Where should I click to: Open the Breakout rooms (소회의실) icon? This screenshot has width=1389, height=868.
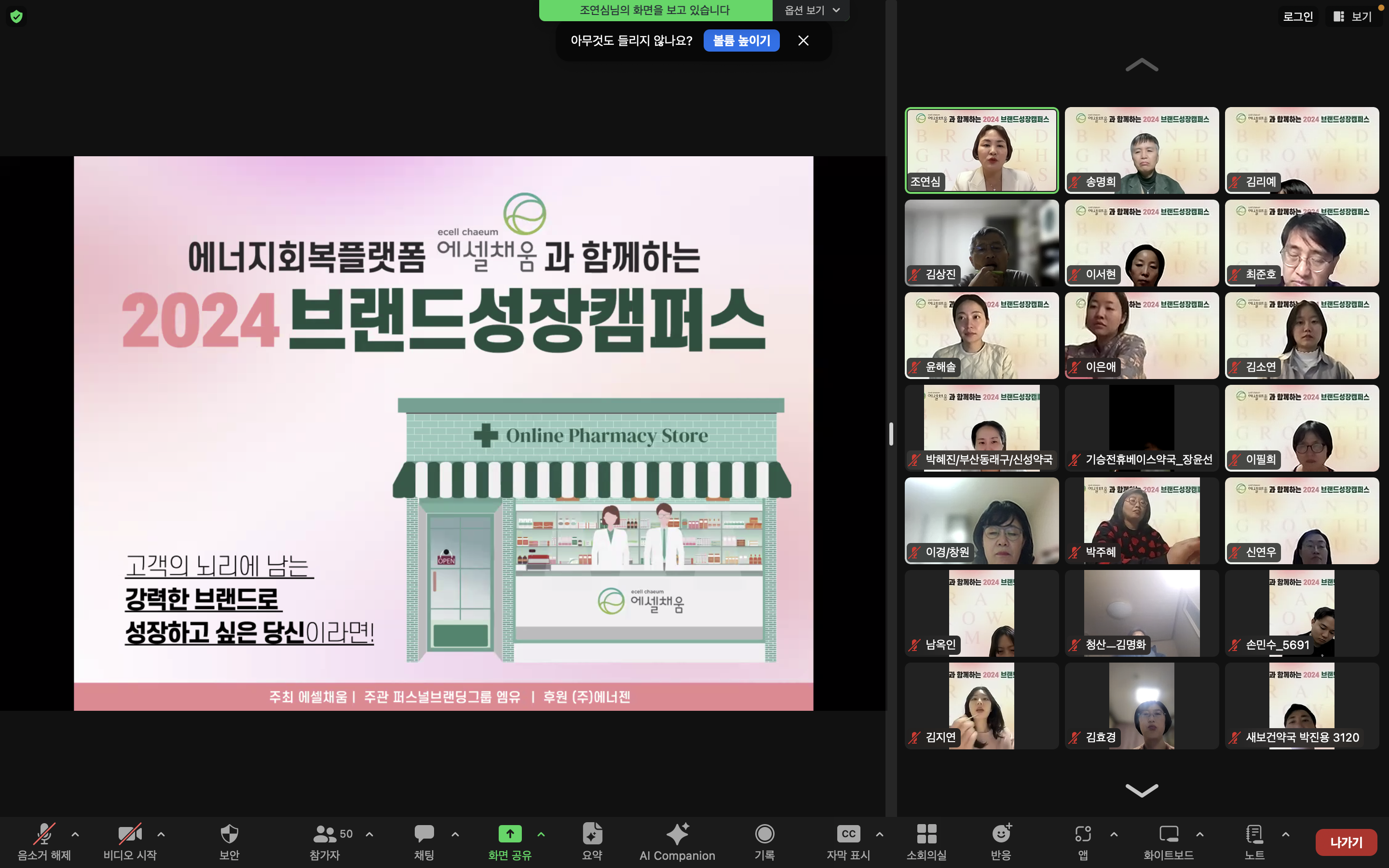[926, 834]
